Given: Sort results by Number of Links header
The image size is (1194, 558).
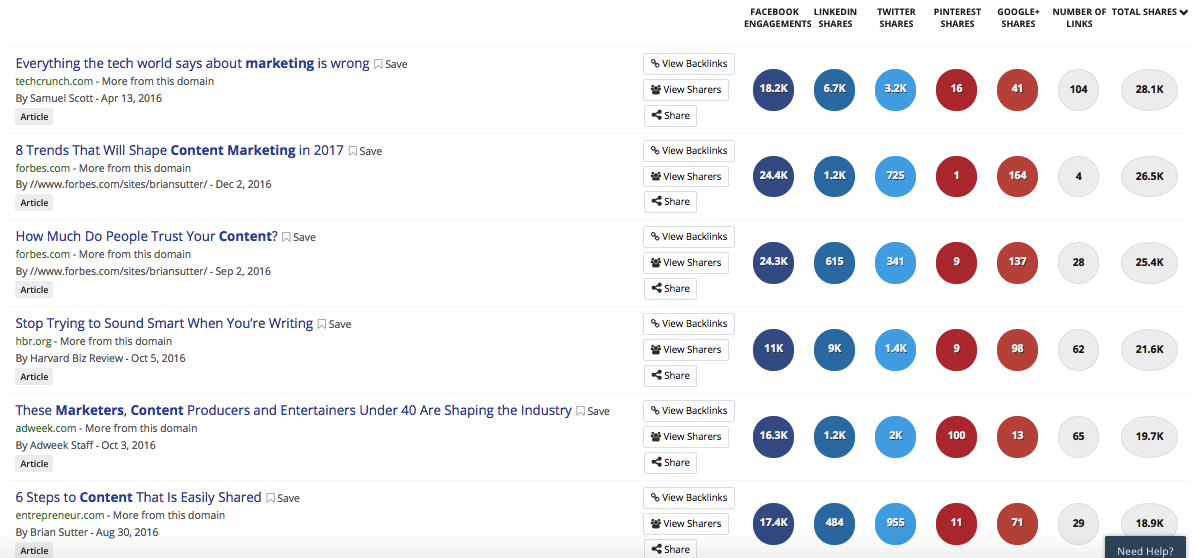Looking at the screenshot, I should 1079,18.
